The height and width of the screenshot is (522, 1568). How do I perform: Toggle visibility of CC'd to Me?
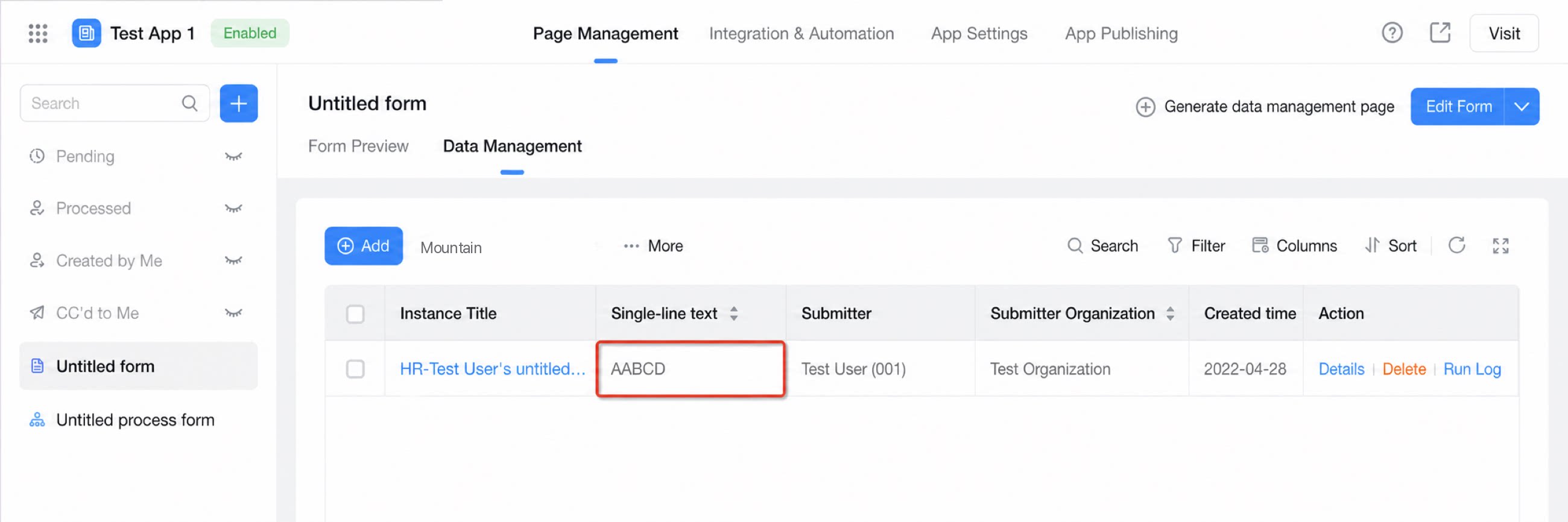(x=233, y=313)
